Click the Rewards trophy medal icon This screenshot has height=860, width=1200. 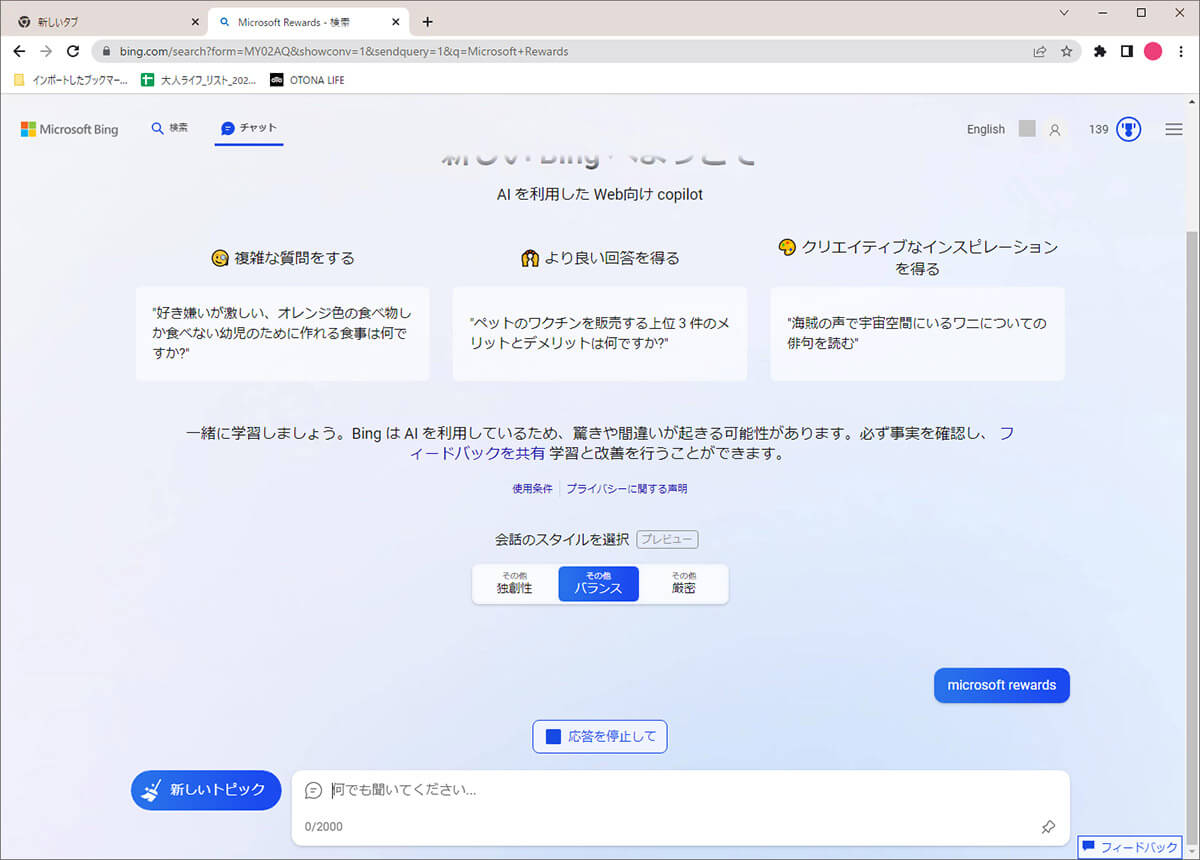pos(1129,129)
